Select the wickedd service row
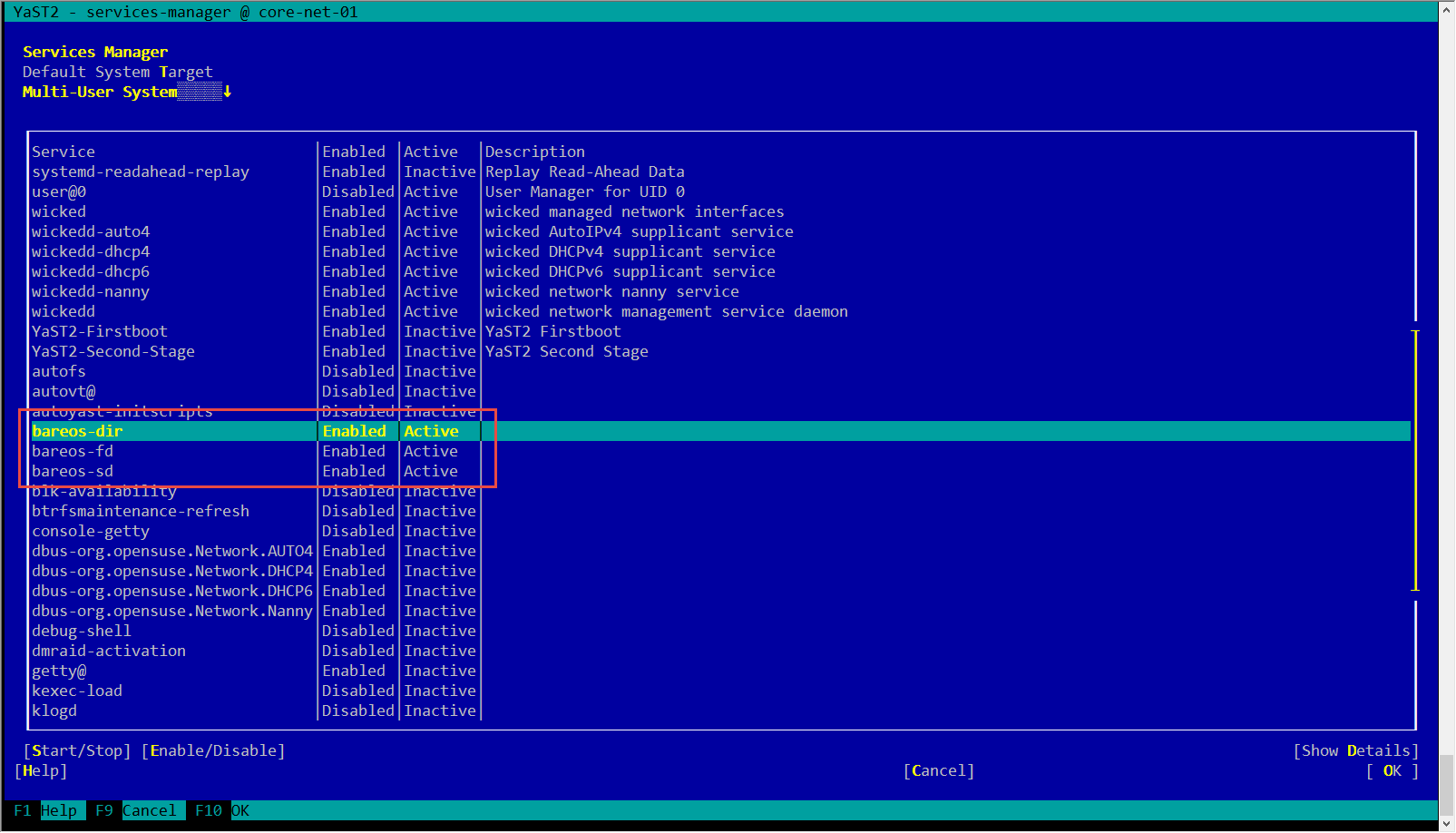 721,311
